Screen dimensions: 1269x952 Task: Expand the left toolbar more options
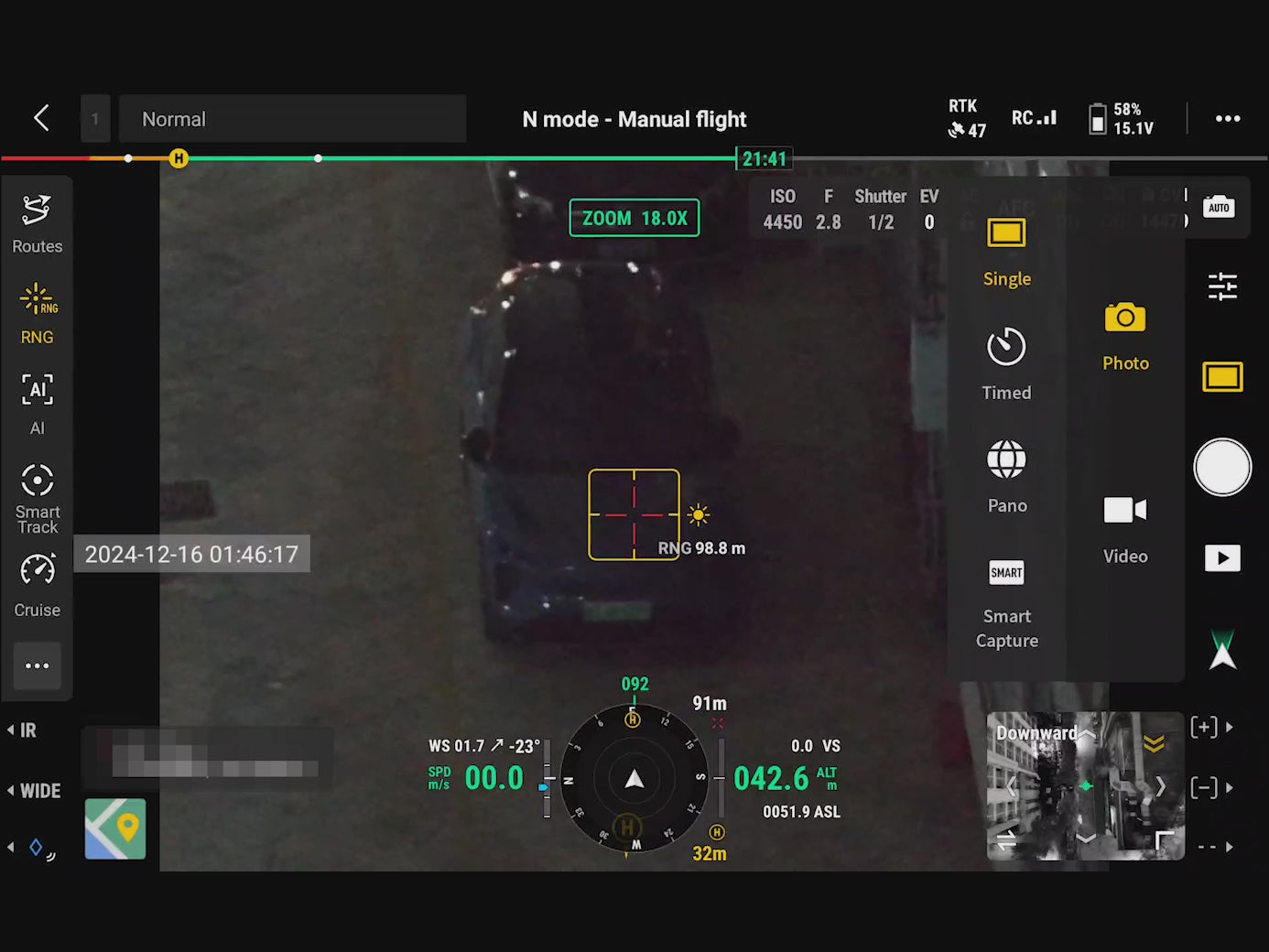coord(37,665)
